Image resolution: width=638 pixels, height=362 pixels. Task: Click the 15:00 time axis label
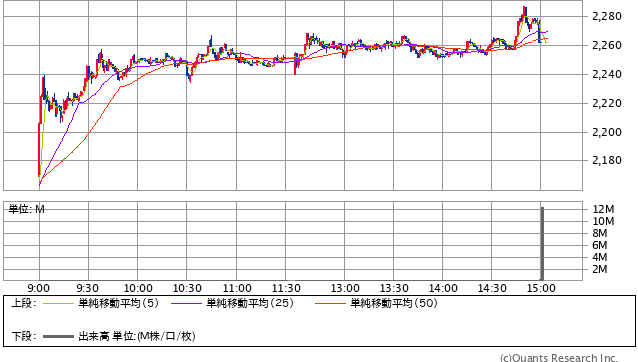[541, 288]
